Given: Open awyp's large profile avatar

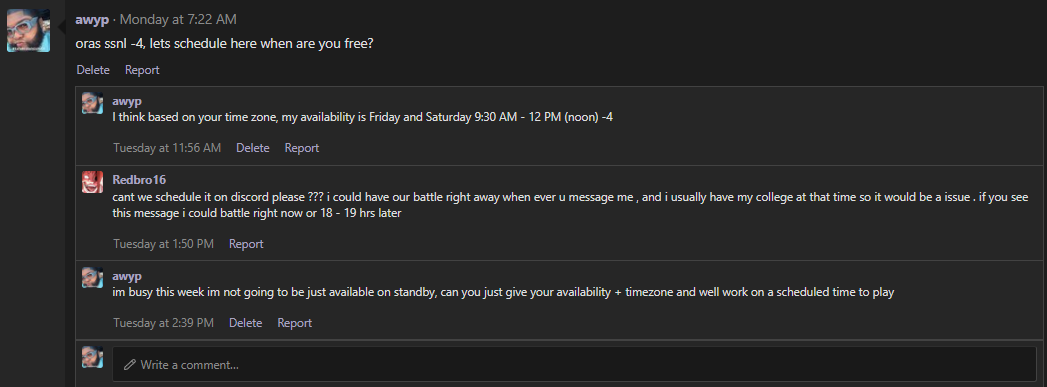Looking at the screenshot, I should click(28, 30).
